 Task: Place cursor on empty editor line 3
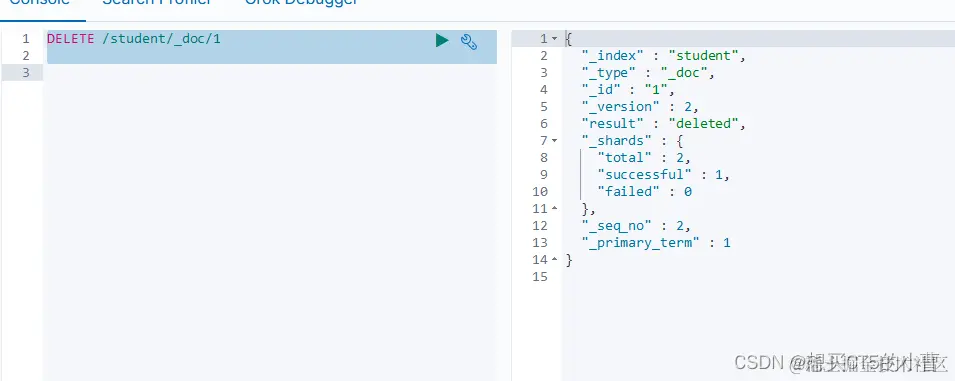270,73
